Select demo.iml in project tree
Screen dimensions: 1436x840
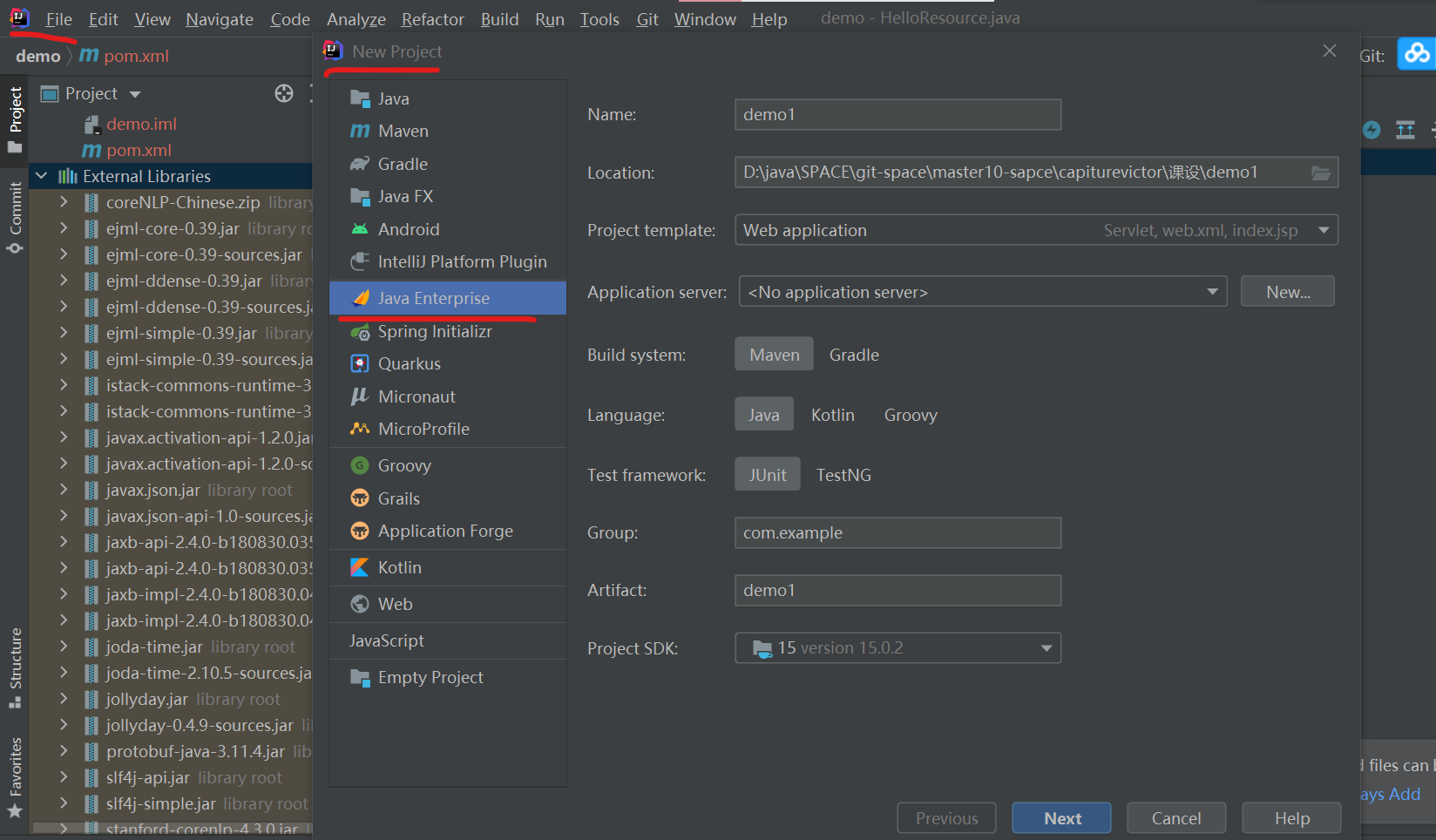click(141, 124)
